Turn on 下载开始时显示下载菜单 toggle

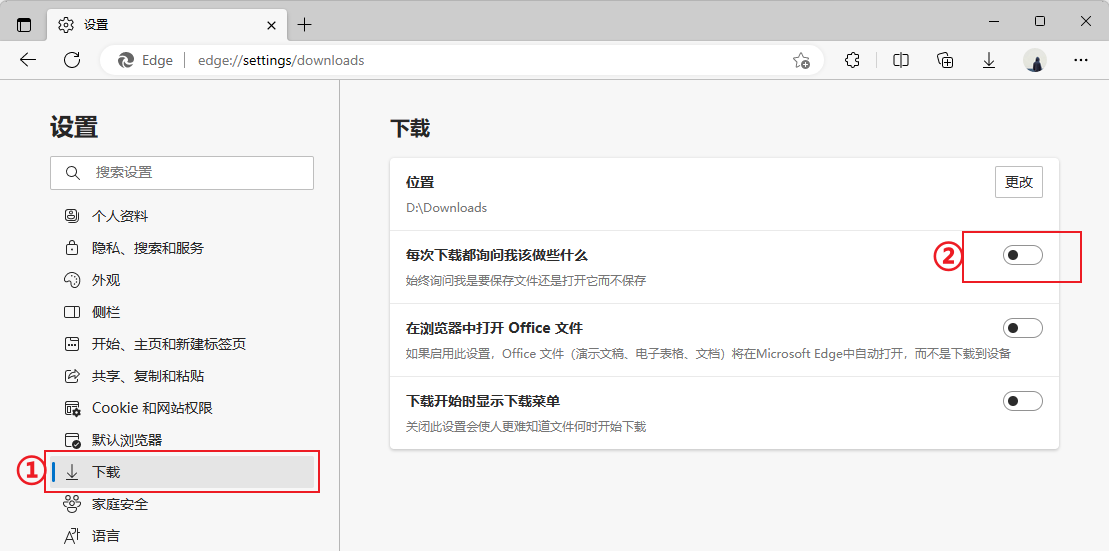[1022, 401]
